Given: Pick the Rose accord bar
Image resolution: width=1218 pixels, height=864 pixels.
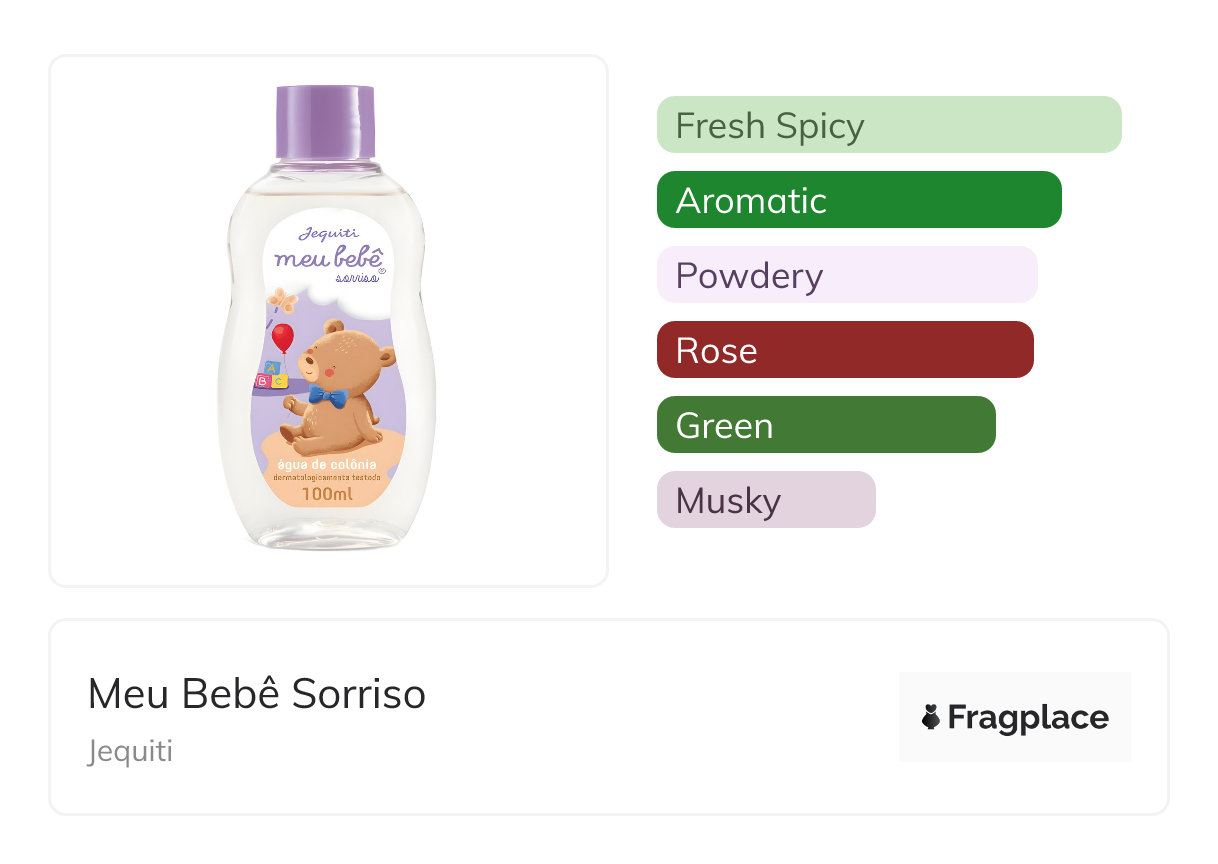Looking at the screenshot, I should coord(845,350).
